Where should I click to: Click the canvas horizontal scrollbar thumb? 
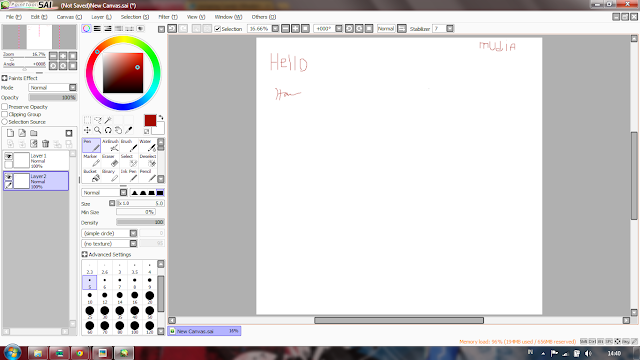[x=399, y=320]
